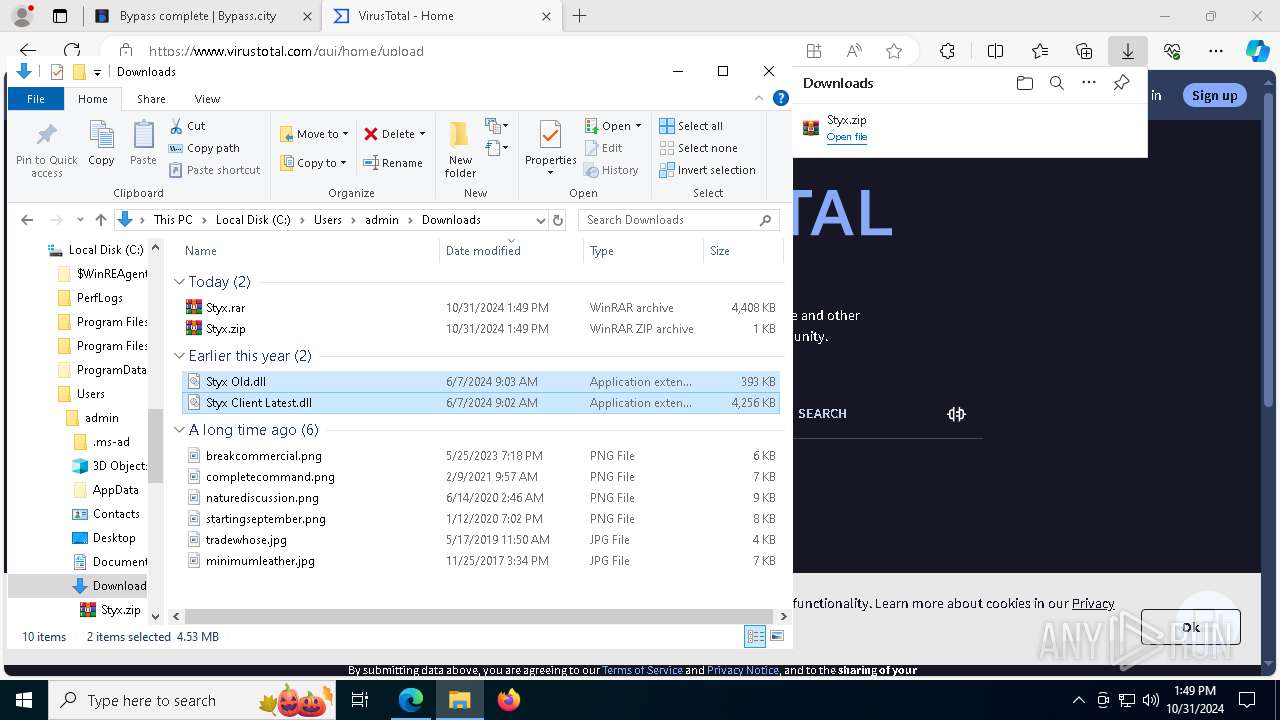This screenshot has width=1280, height=720.
Task: Sort by Date modified column
Action: pos(510,251)
